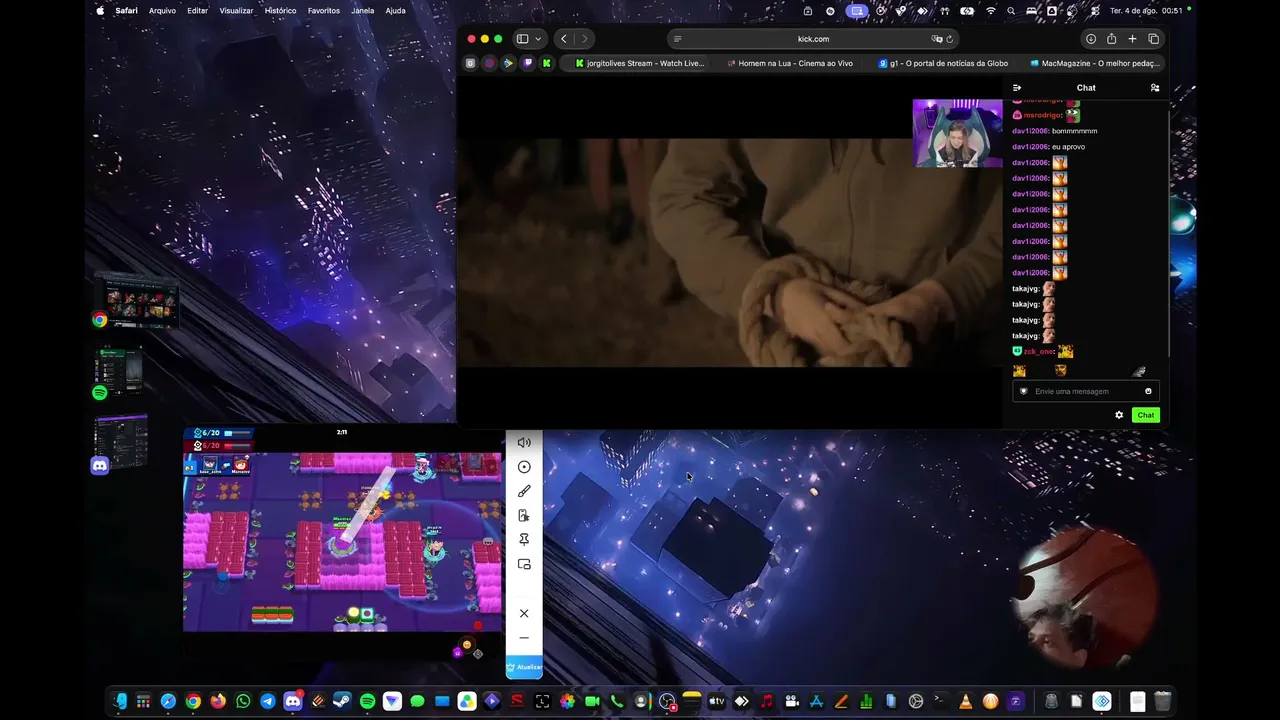Open Firefox from the Dock
The image size is (1280, 720).
[x=218, y=701]
